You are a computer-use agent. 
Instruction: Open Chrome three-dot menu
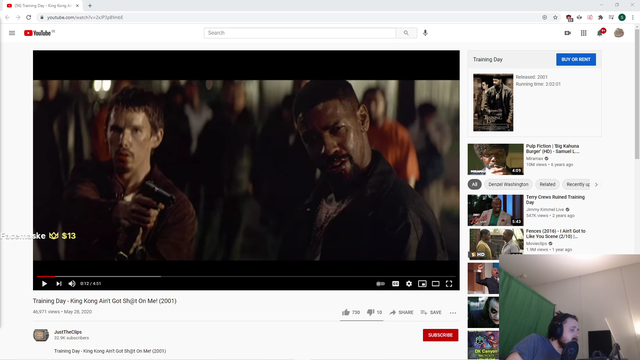coord(633,18)
